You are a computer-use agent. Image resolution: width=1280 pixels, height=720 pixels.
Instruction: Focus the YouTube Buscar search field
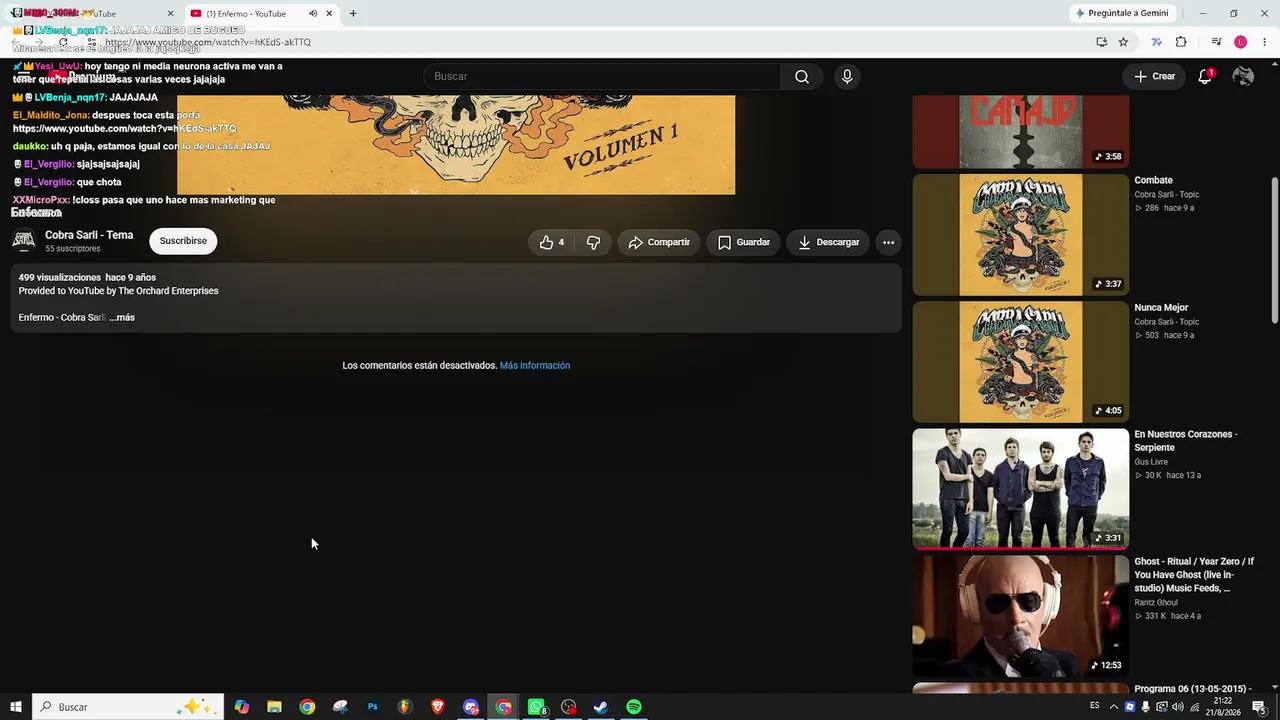603,77
